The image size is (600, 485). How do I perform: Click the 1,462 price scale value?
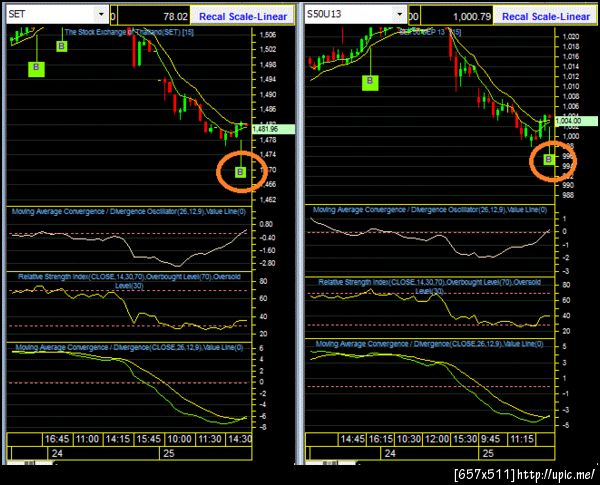[268, 200]
